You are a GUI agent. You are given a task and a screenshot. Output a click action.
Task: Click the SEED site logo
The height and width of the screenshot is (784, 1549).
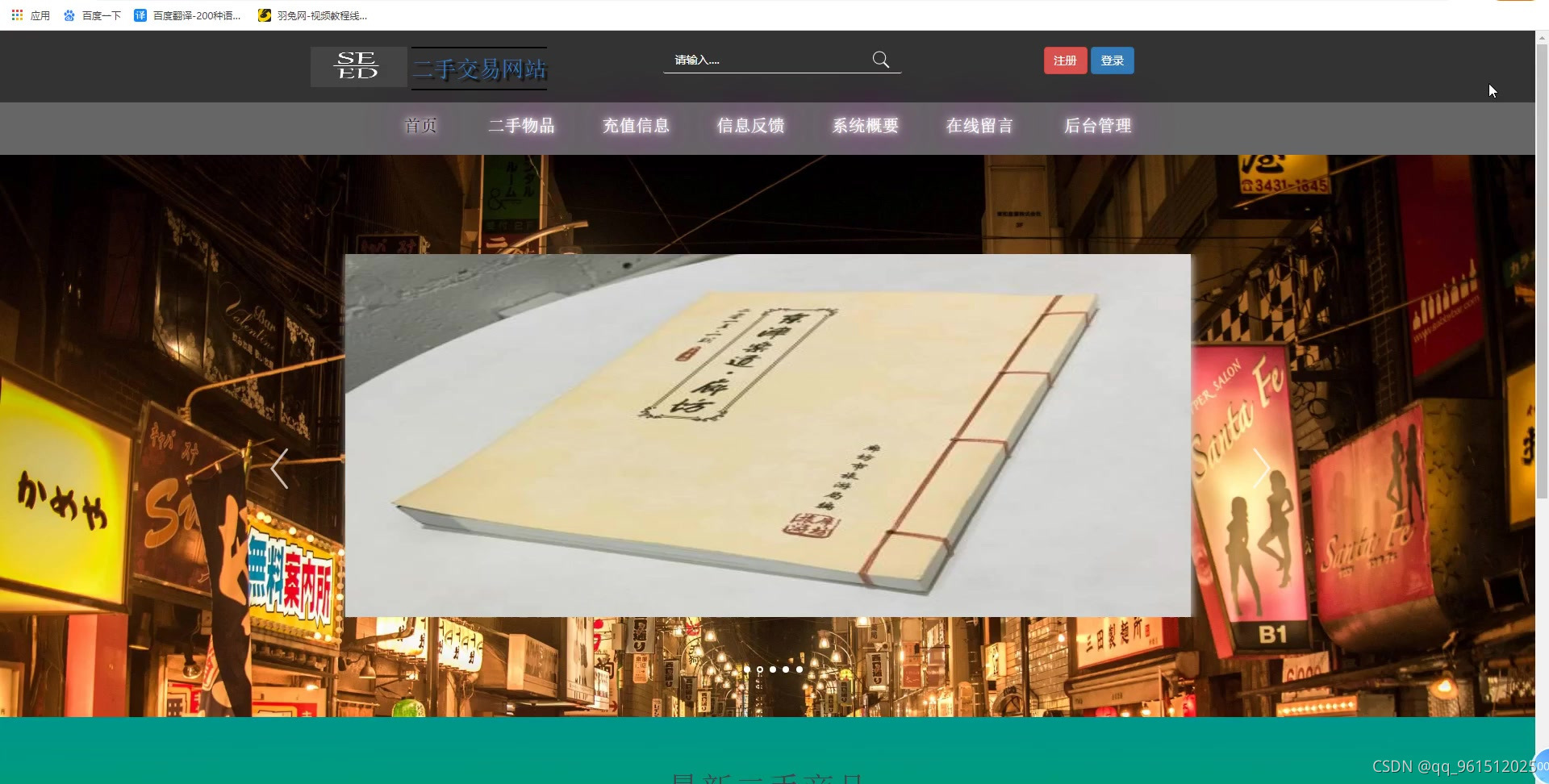pyautogui.click(x=357, y=66)
